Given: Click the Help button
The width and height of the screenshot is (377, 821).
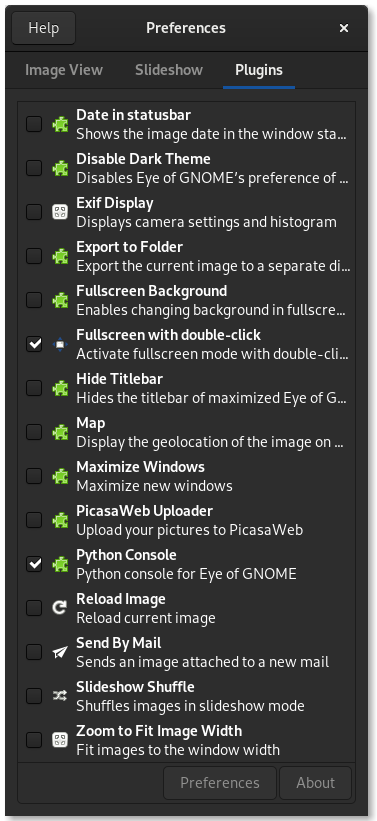Looking at the screenshot, I should 43,28.
